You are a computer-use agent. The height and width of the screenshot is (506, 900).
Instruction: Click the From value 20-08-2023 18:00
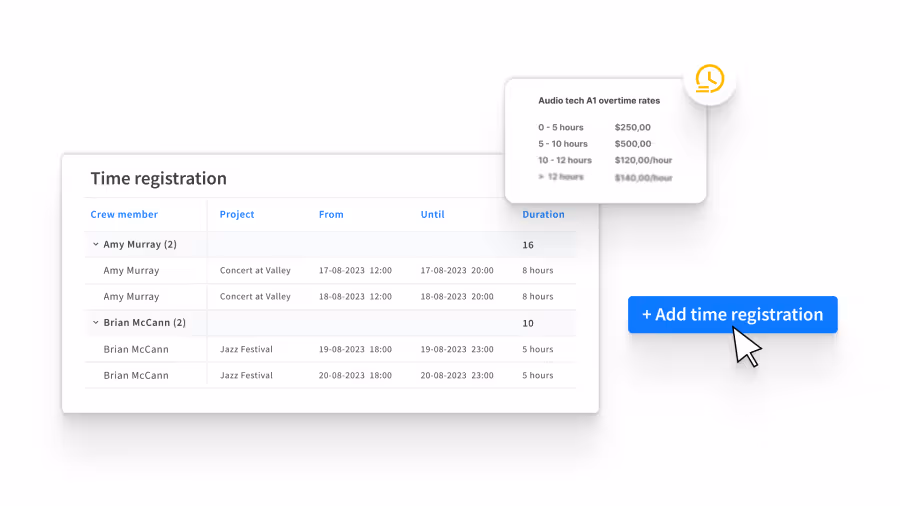click(x=355, y=375)
